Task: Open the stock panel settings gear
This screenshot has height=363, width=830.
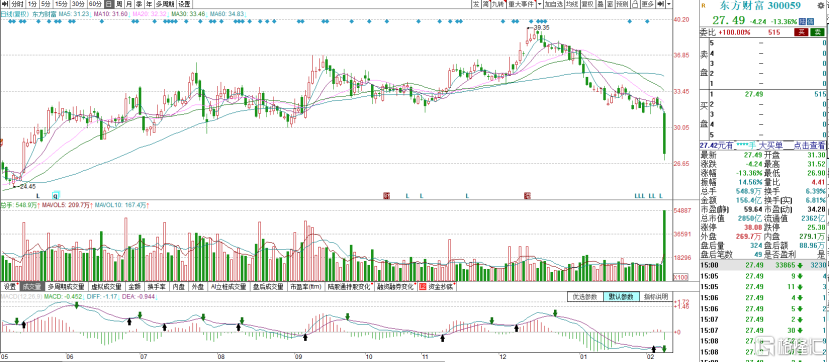Action: click(x=820, y=5)
